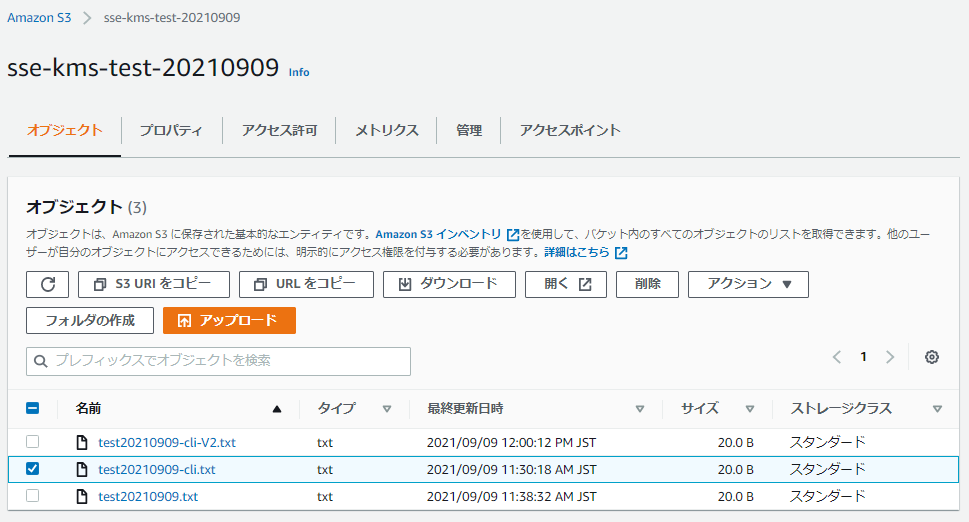Check the test20210909-cli-V2.txt checkbox
The height and width of the screenshot is (522, 969).
tap(33, 442)
